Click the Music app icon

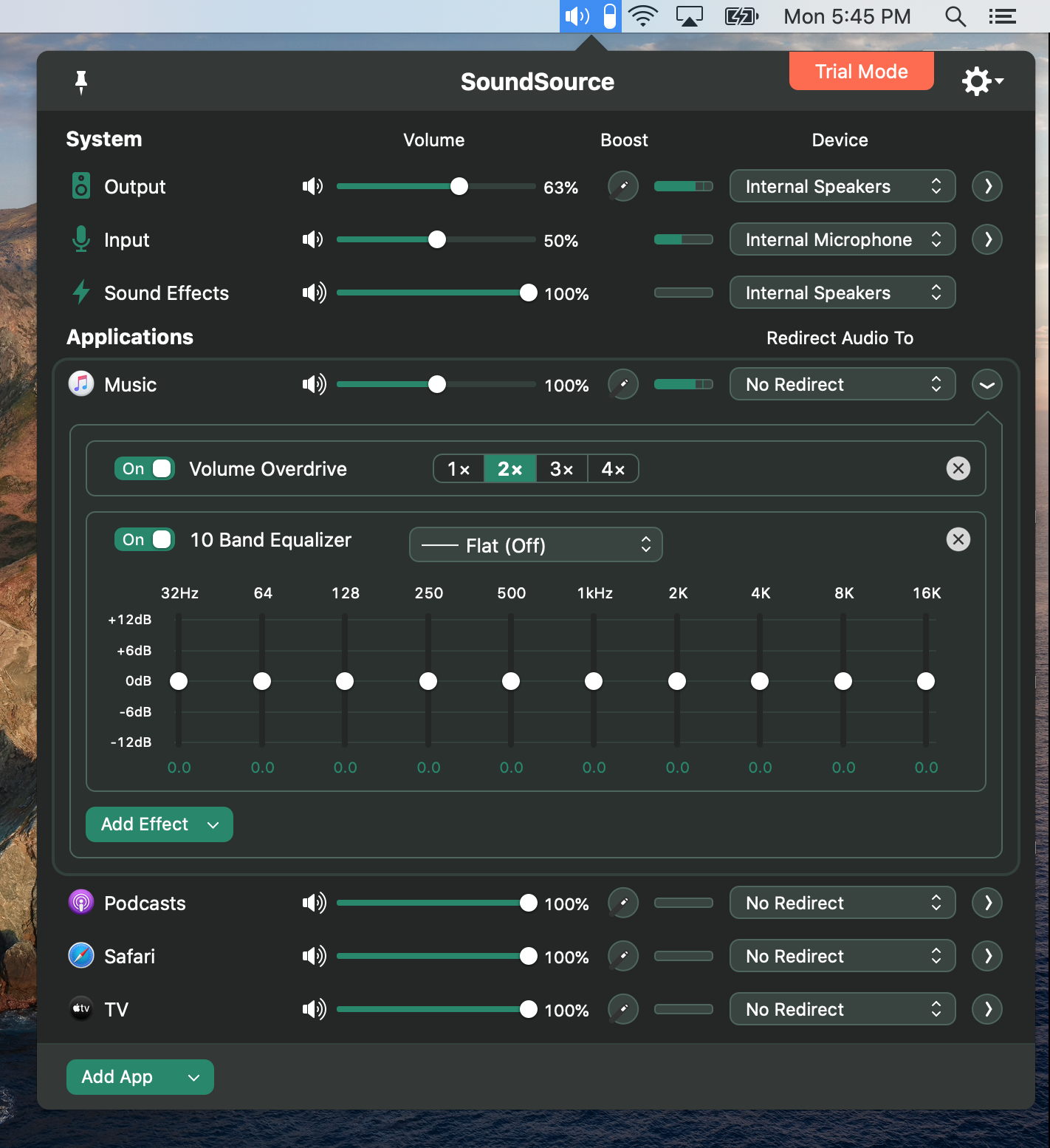click(x=81, y=384)
